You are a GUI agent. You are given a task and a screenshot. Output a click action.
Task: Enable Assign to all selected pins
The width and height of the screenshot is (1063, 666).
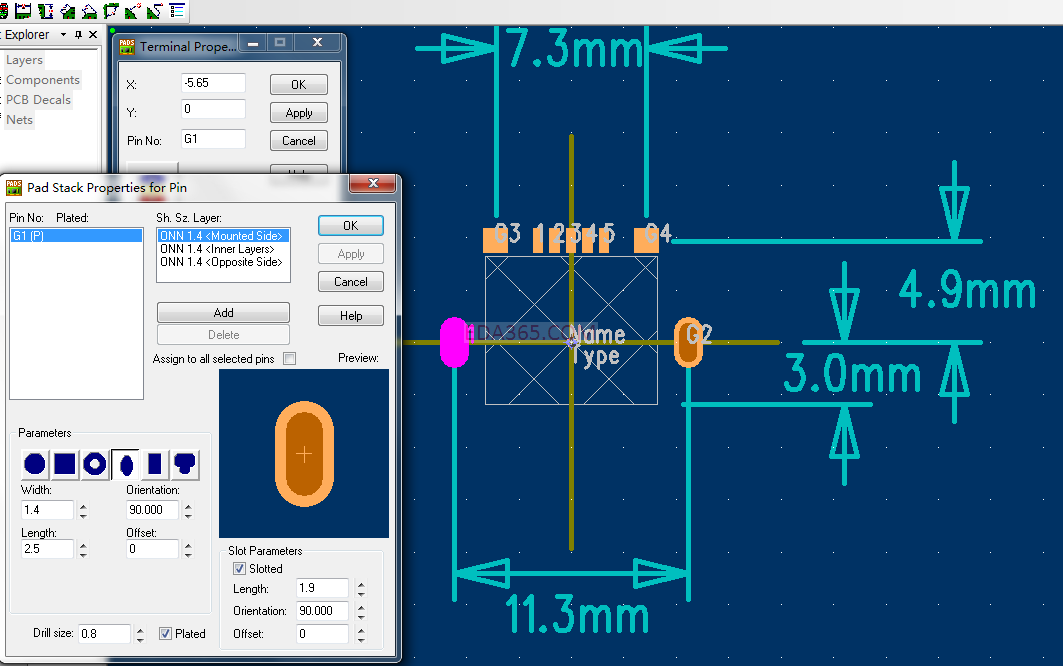pos(289,359)
